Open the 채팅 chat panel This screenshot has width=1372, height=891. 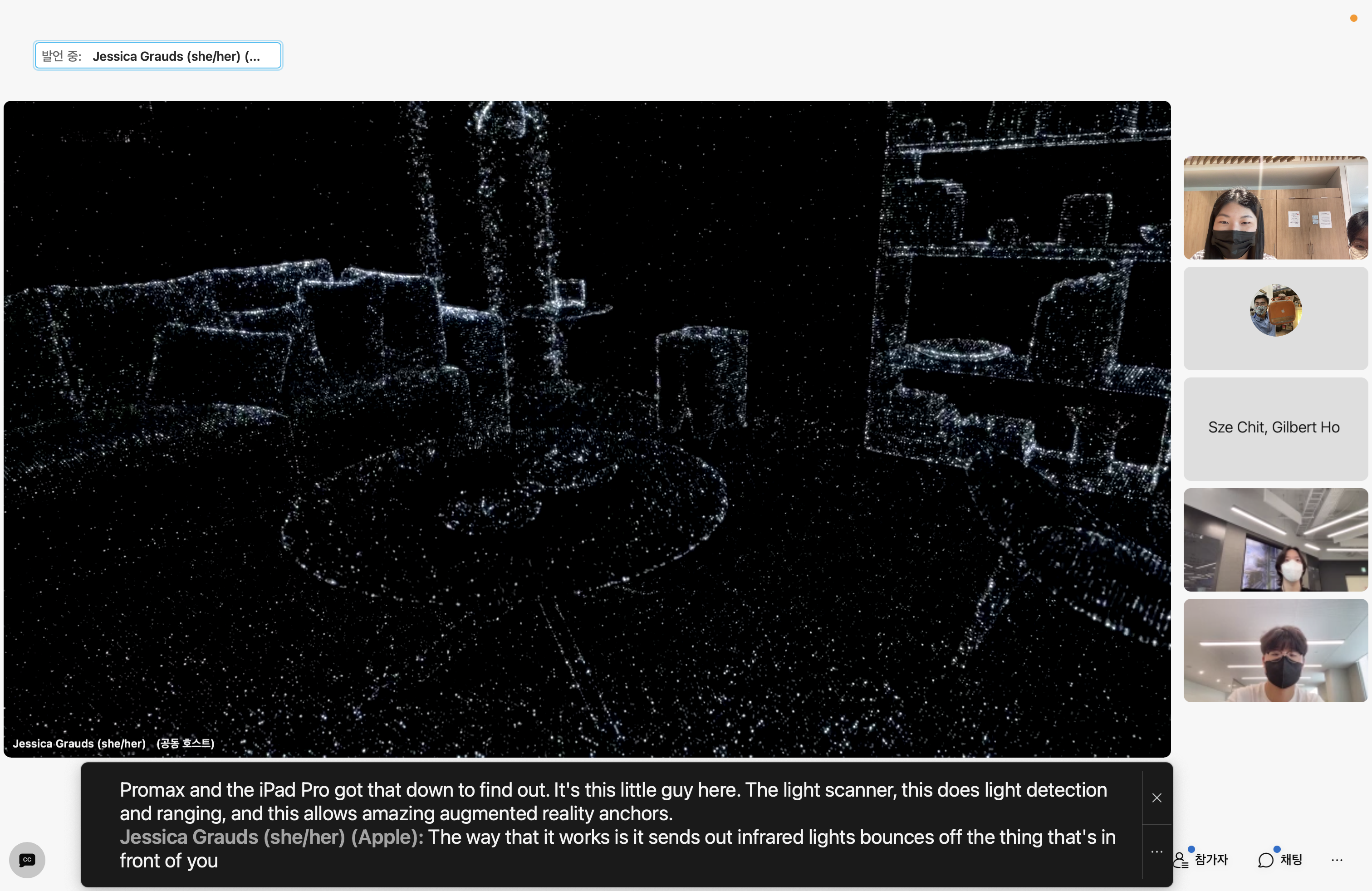(1280, 859)
